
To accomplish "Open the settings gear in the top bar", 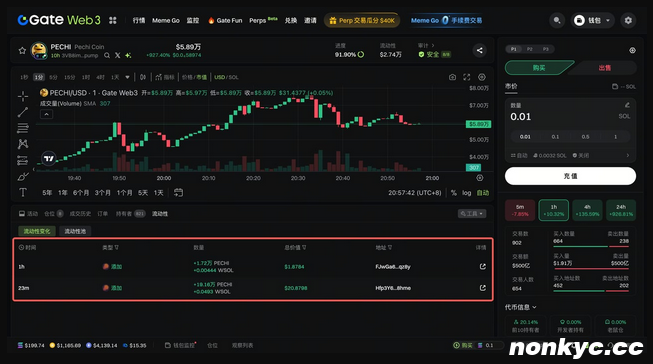I will [628, 20].
